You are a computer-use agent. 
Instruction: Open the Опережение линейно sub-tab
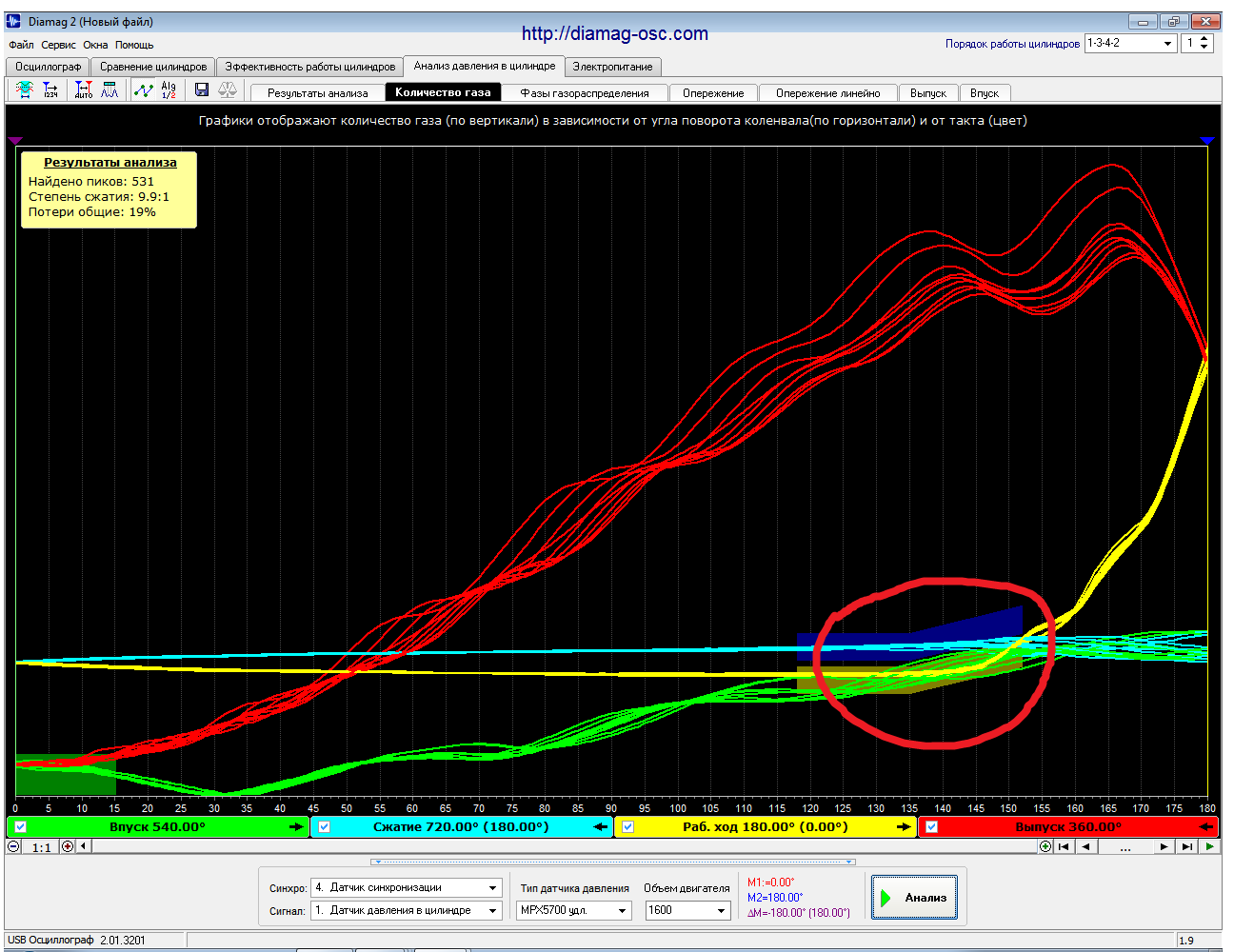[828, 93]
